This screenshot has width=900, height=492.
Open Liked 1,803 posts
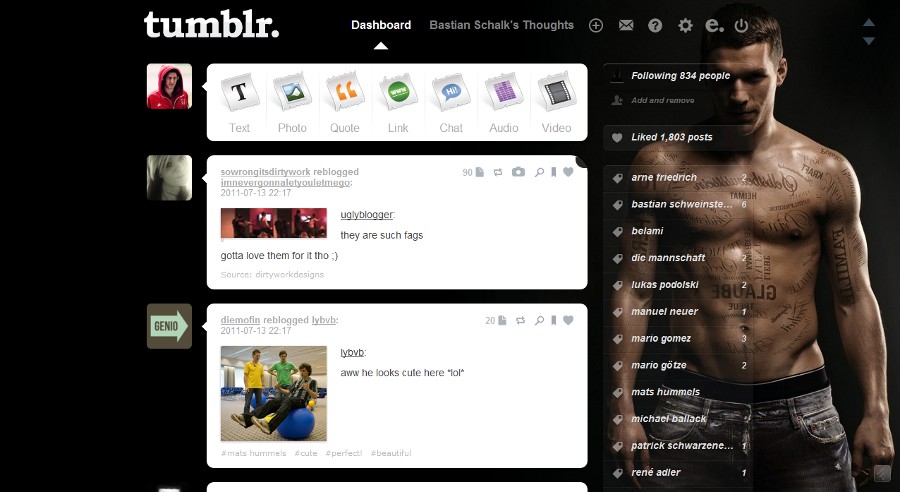[x=677, y=137]
